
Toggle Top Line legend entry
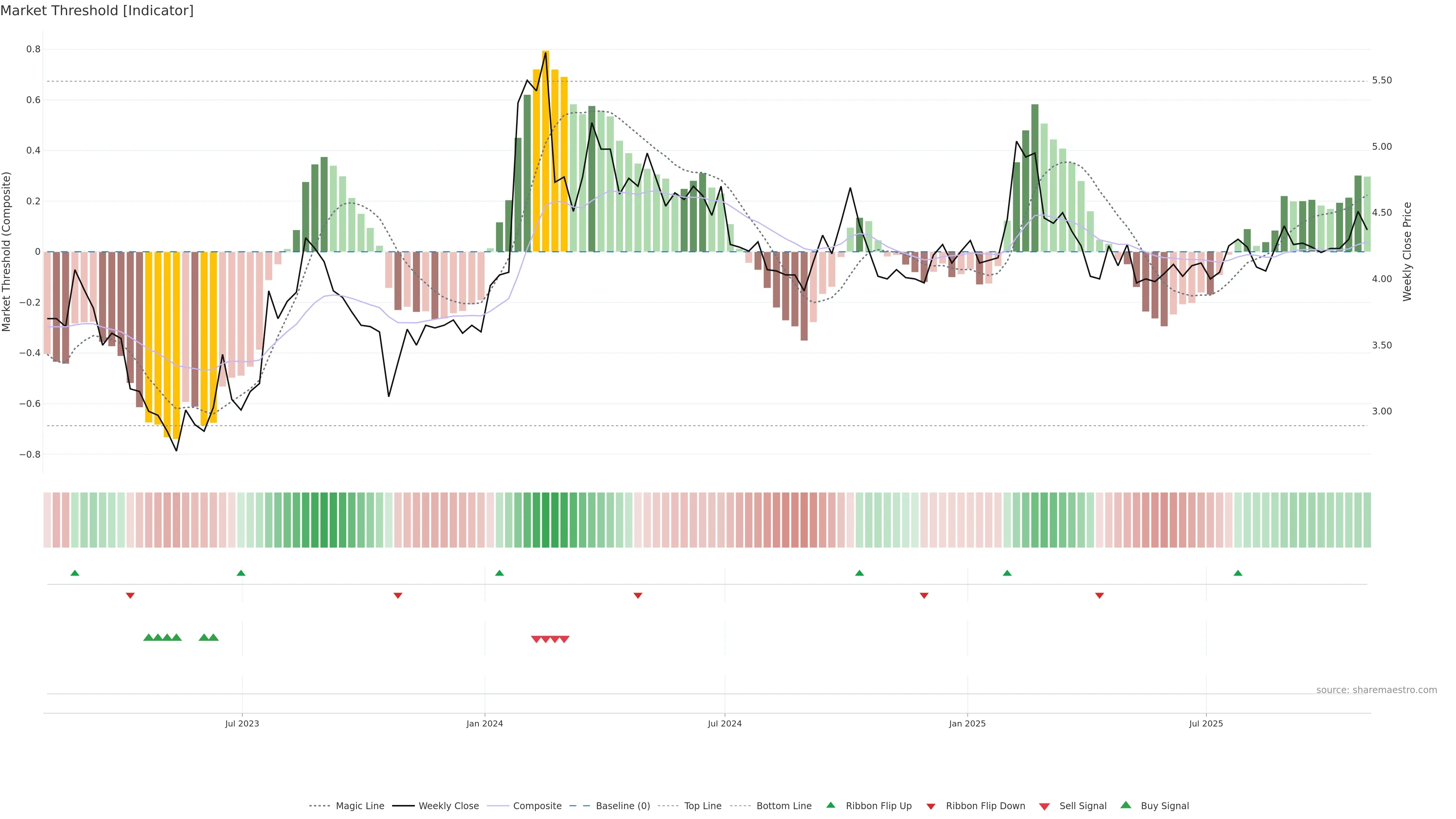(x=703, y=806)
